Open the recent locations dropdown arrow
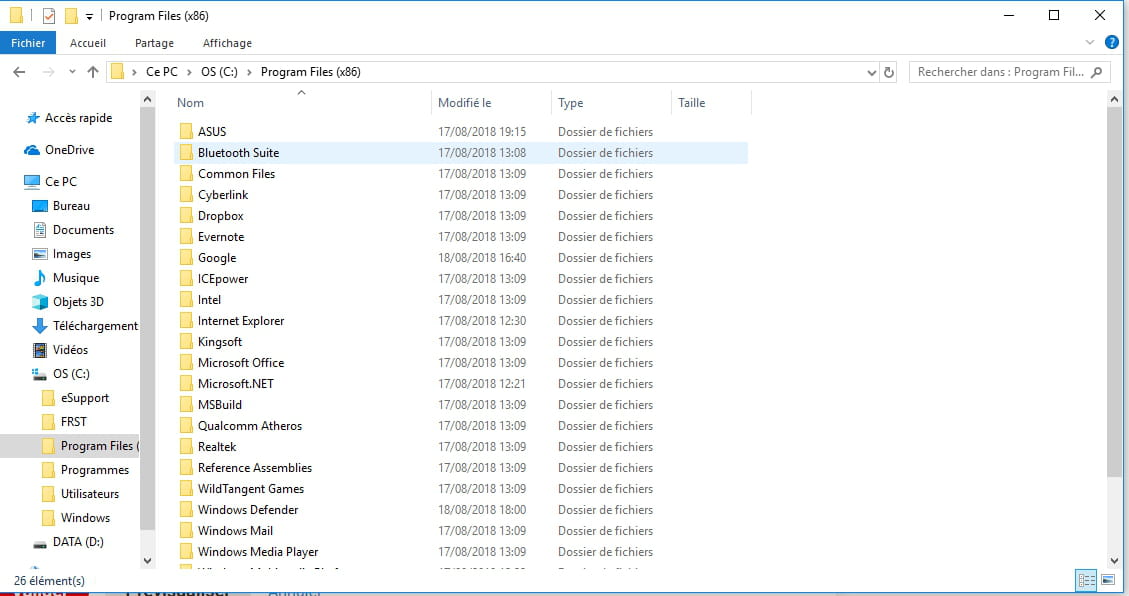This screenshot has height=596, width=1129. [x=72, y=72]
